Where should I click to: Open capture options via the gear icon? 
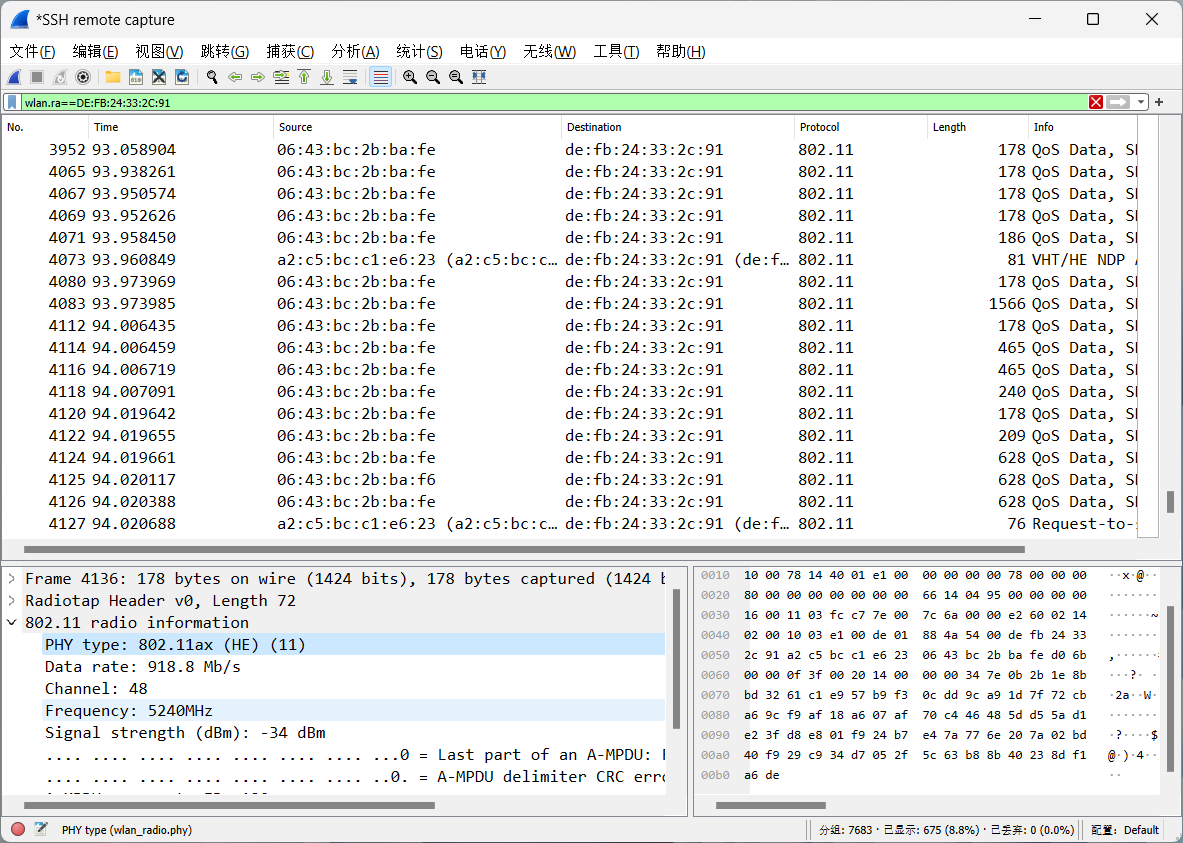(83, 77)
